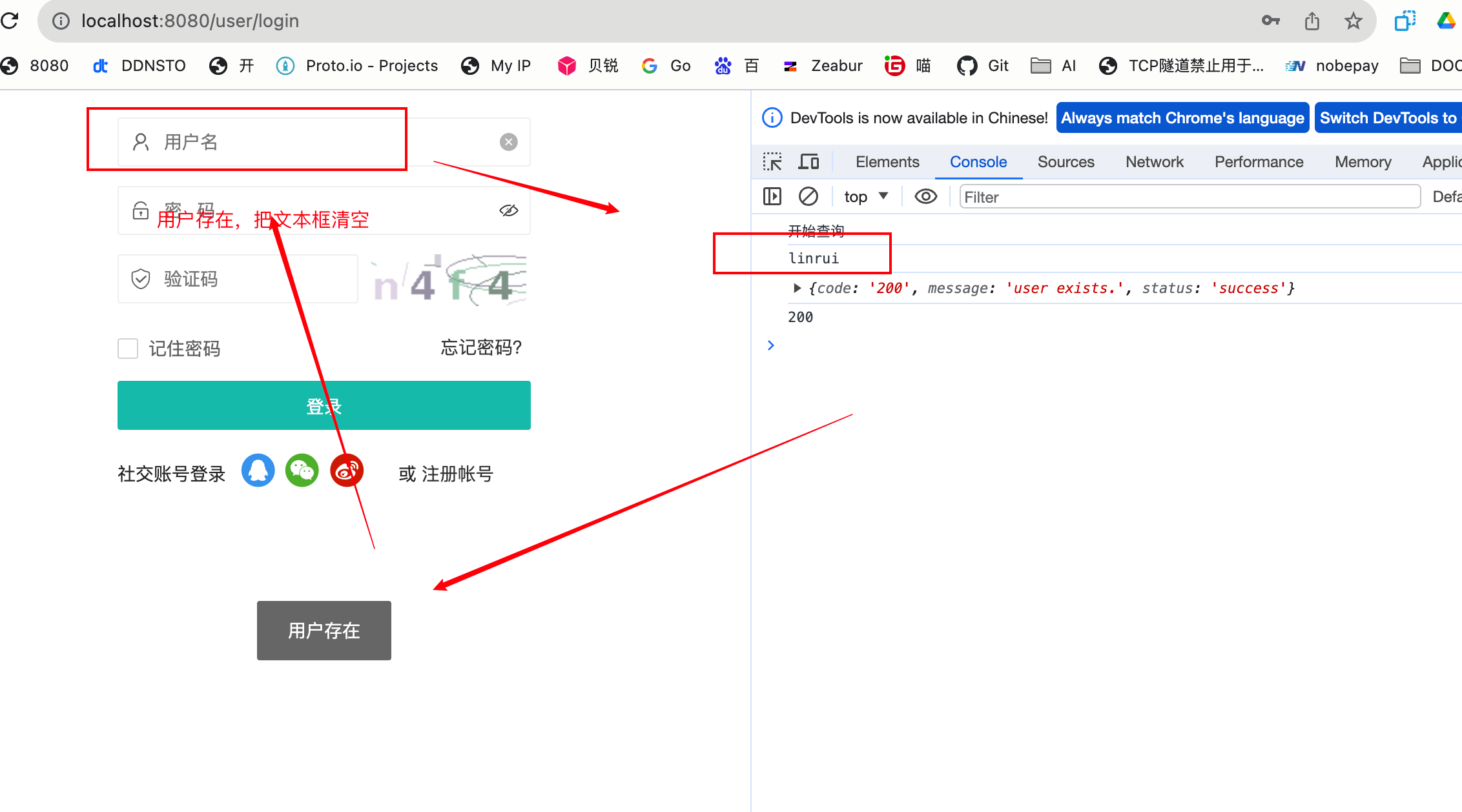Click the close icon on username field
The height and width of the screenshot is (812, 1462).
510,141
